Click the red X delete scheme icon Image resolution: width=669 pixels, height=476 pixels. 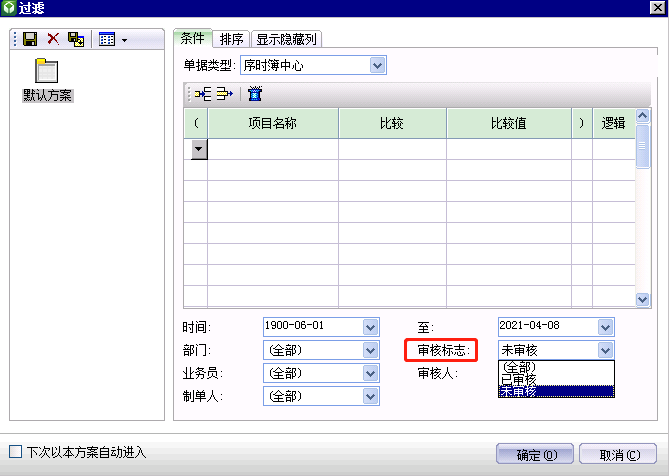click(53, 39)
